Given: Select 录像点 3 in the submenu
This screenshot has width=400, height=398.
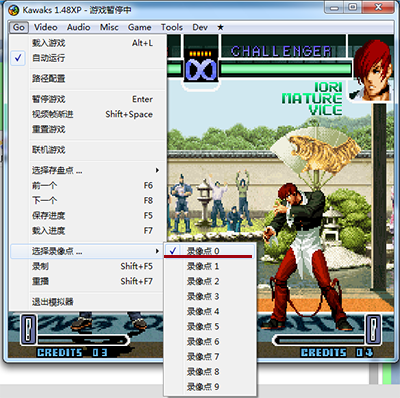Looking at the screenshot, I should tap(210, 296).
